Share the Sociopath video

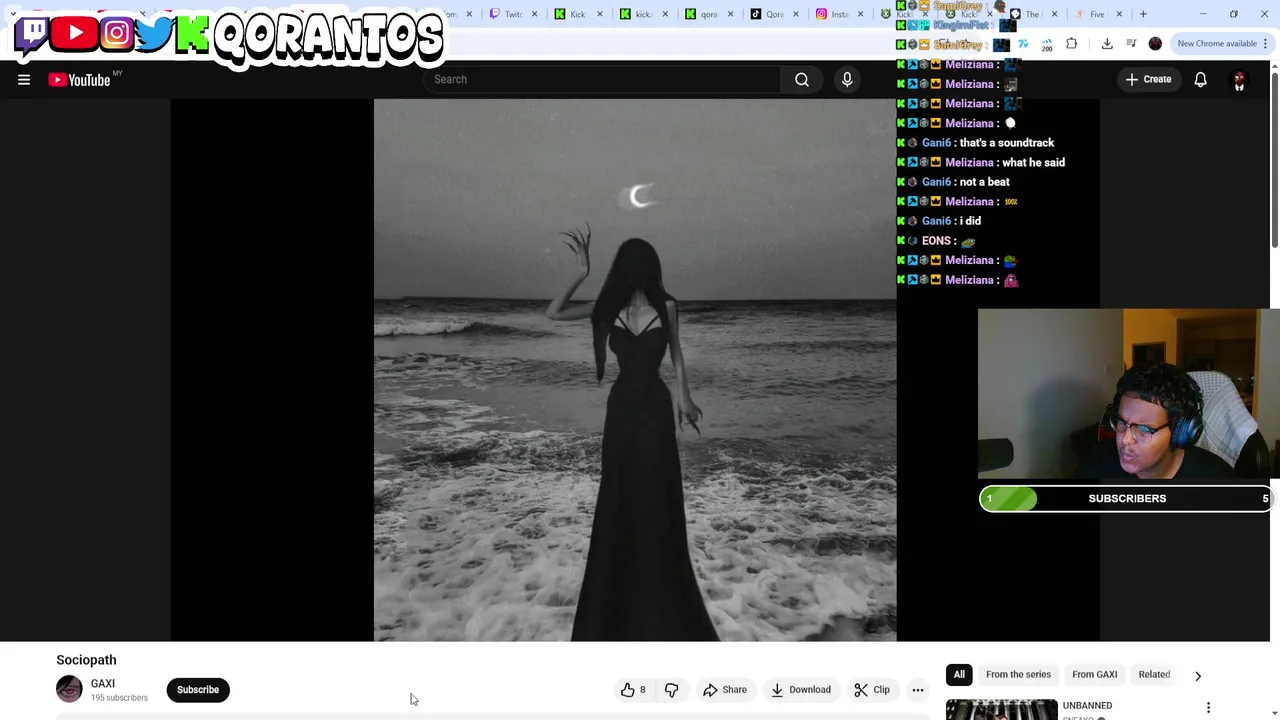[x=725, y=689]
